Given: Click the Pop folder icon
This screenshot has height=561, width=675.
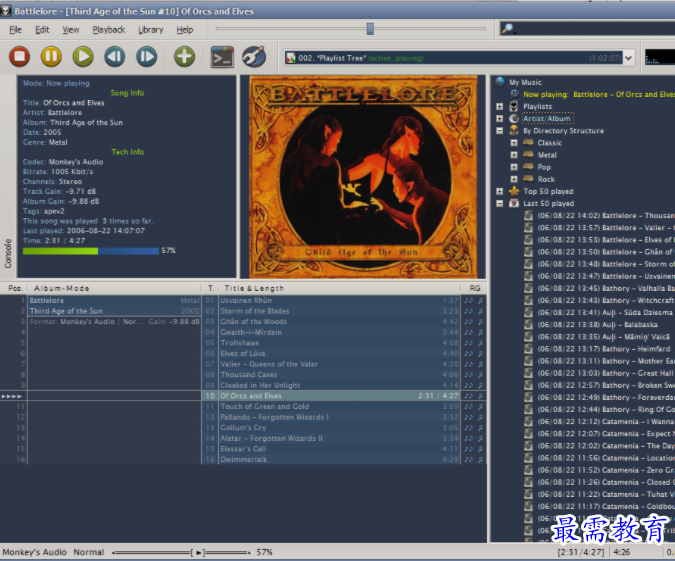Looking at the screenshot, I should pyautogui.click(x=528, y=167).
